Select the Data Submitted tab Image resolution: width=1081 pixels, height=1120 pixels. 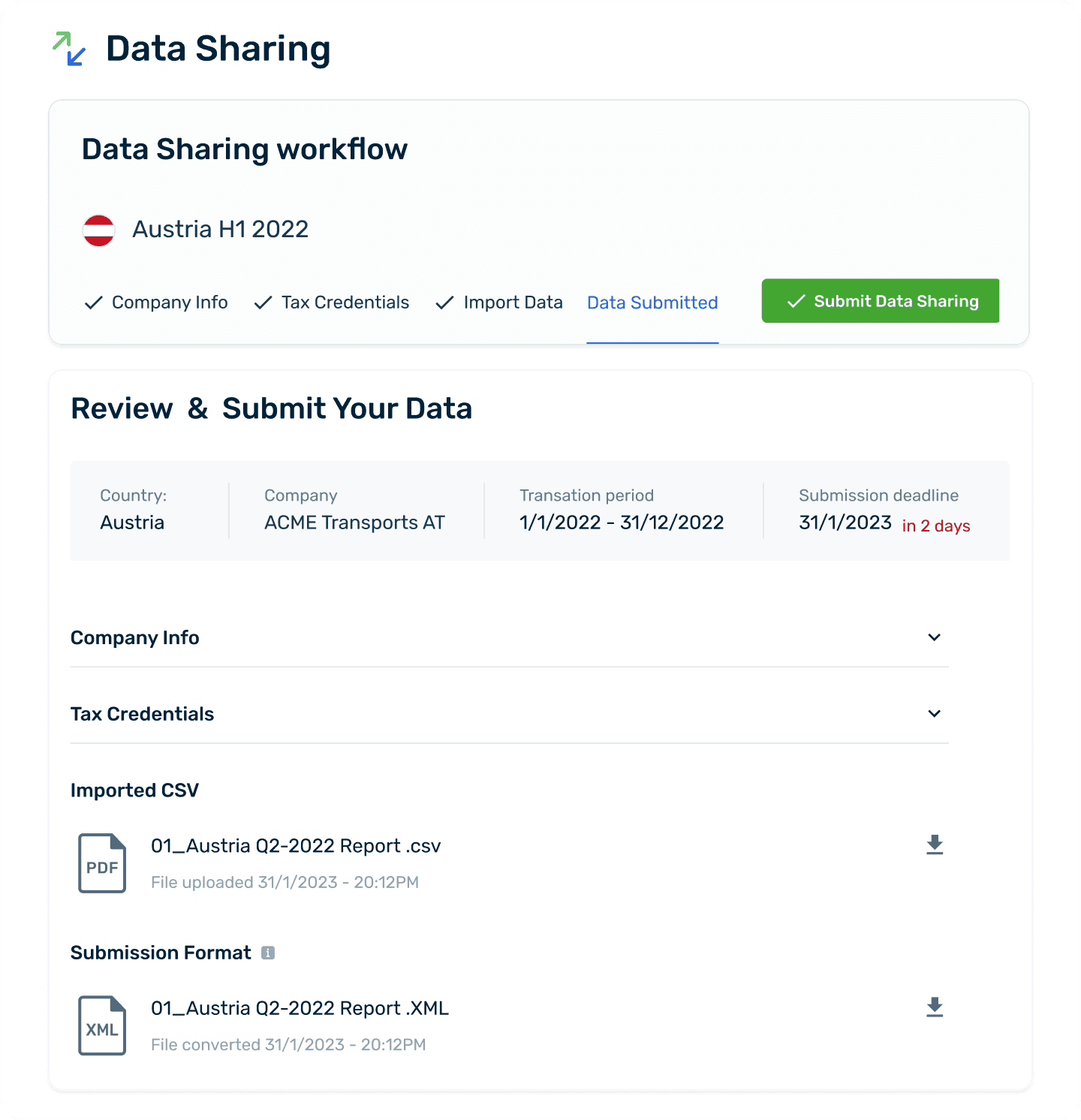[652, 303]
